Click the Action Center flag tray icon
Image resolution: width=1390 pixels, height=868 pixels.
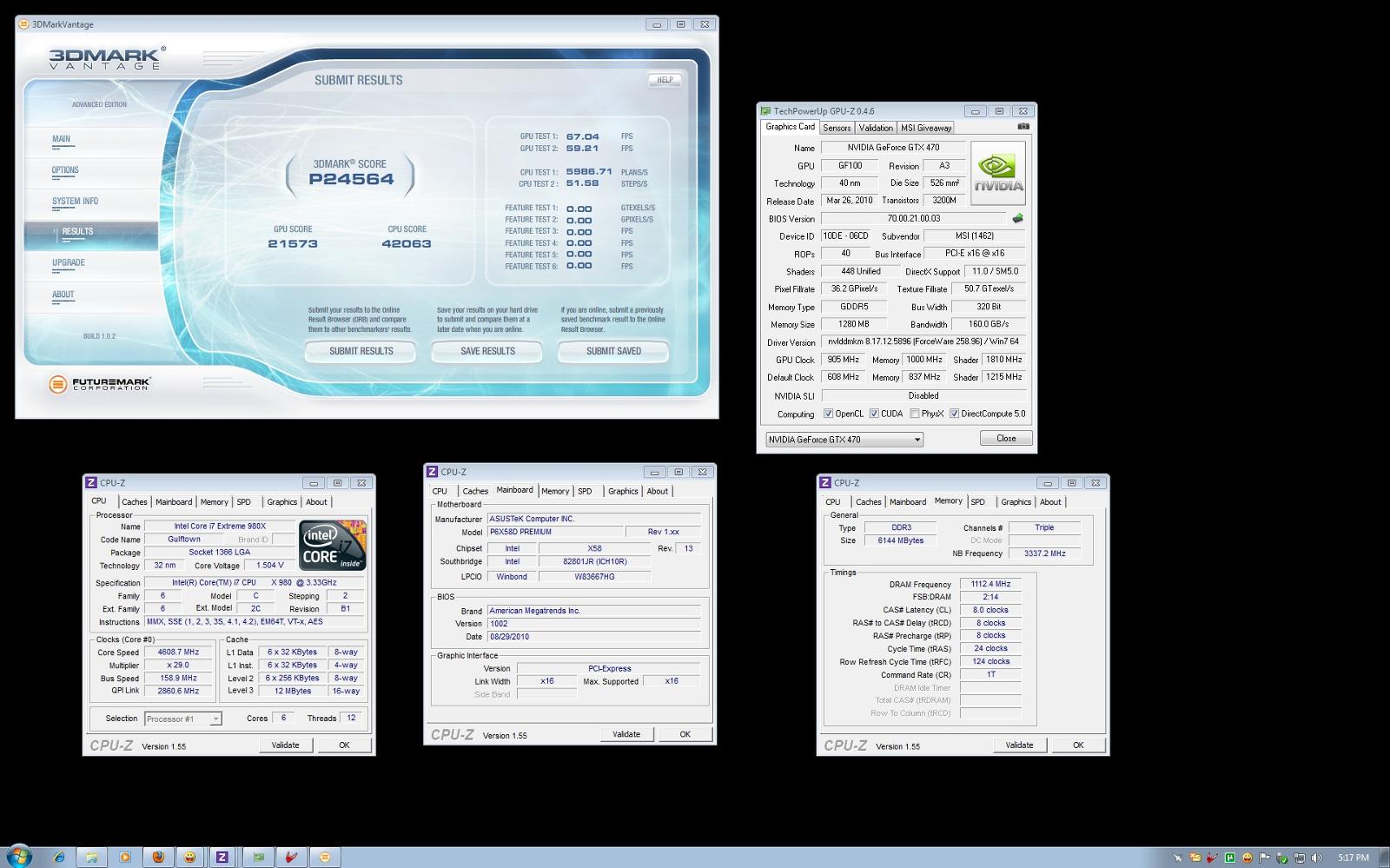[x=1264, y=858]
